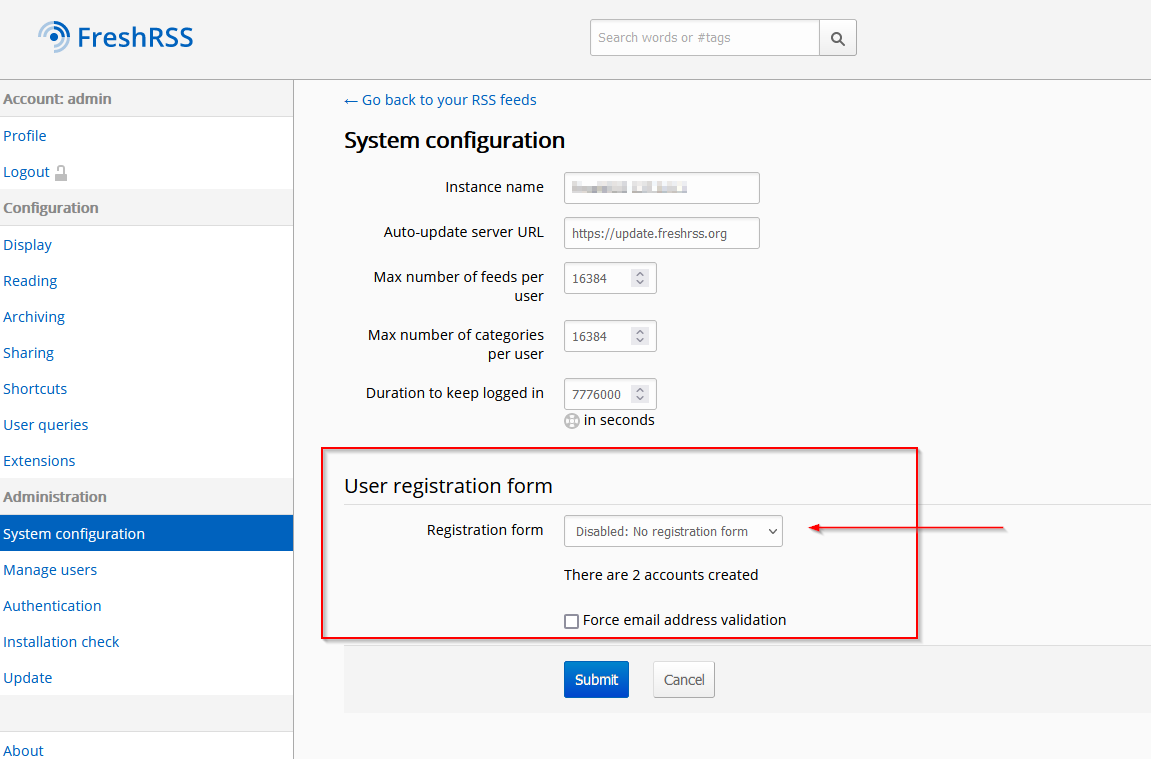Go to Extensions in the sidebar
Image resolution: width=1151 pixels, height=759 pixels.
[39, 461]
